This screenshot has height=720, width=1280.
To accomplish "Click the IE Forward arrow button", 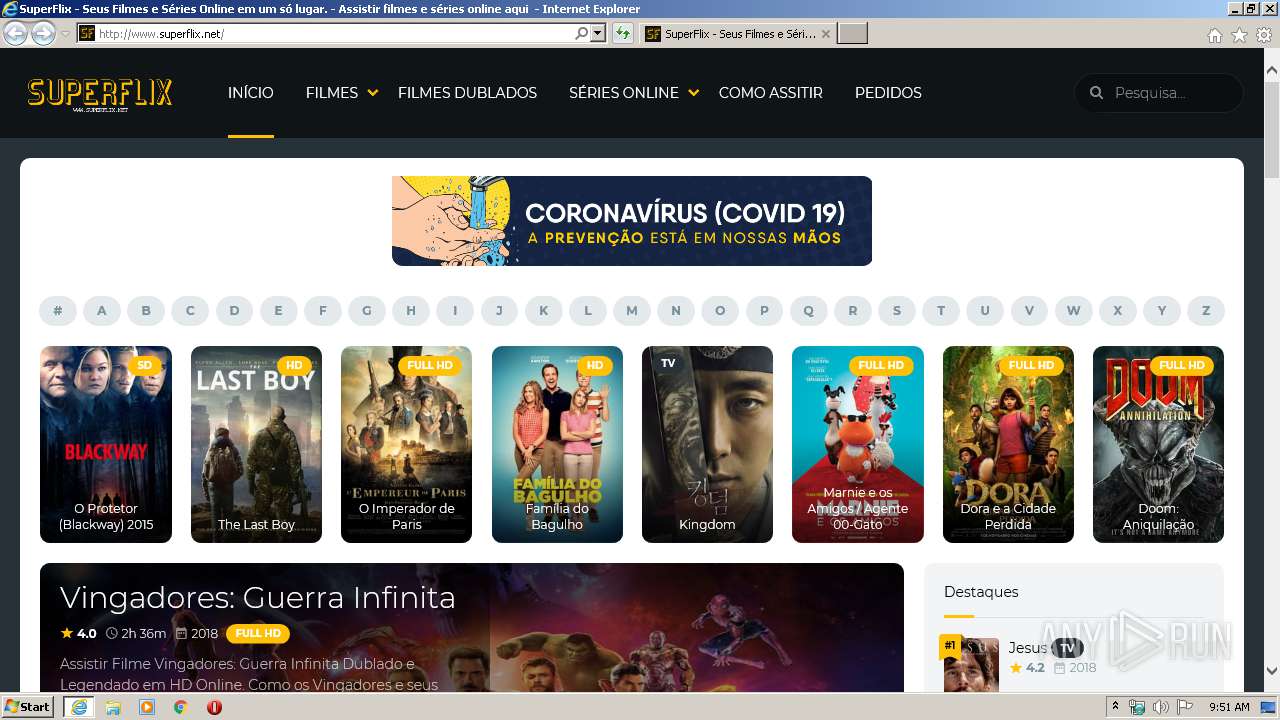I will coord(43,33).
